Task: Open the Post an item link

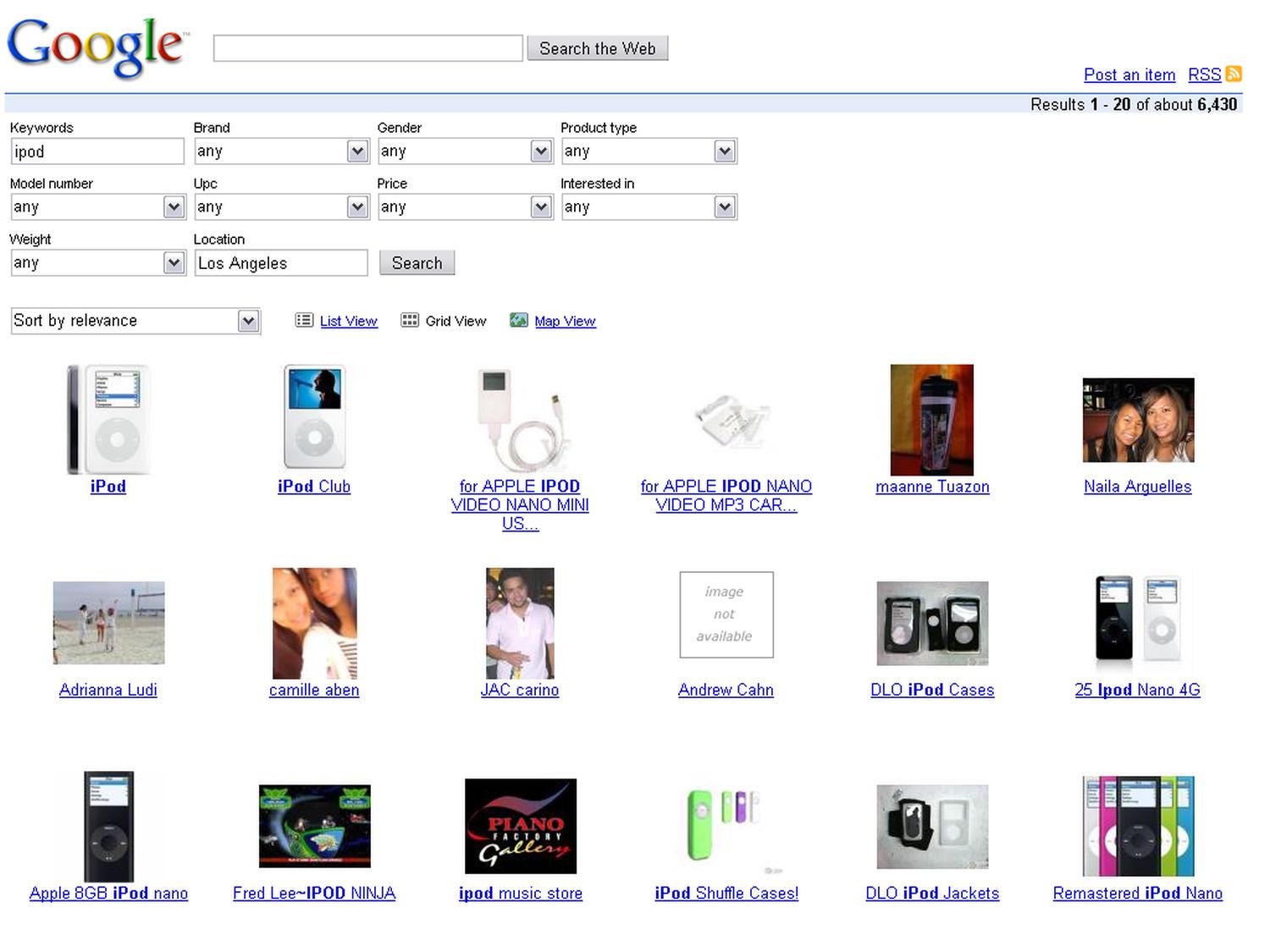Action: coord(1129,74)
